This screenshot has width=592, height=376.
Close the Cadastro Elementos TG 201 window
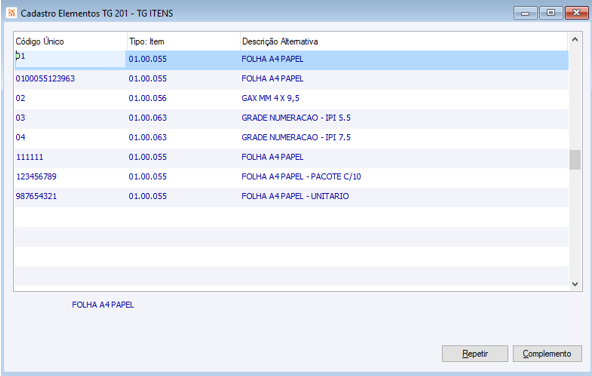(577, 13)
